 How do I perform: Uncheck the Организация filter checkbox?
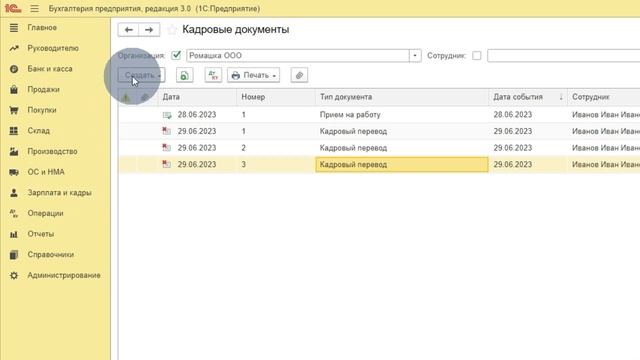(x=176, y=56)
